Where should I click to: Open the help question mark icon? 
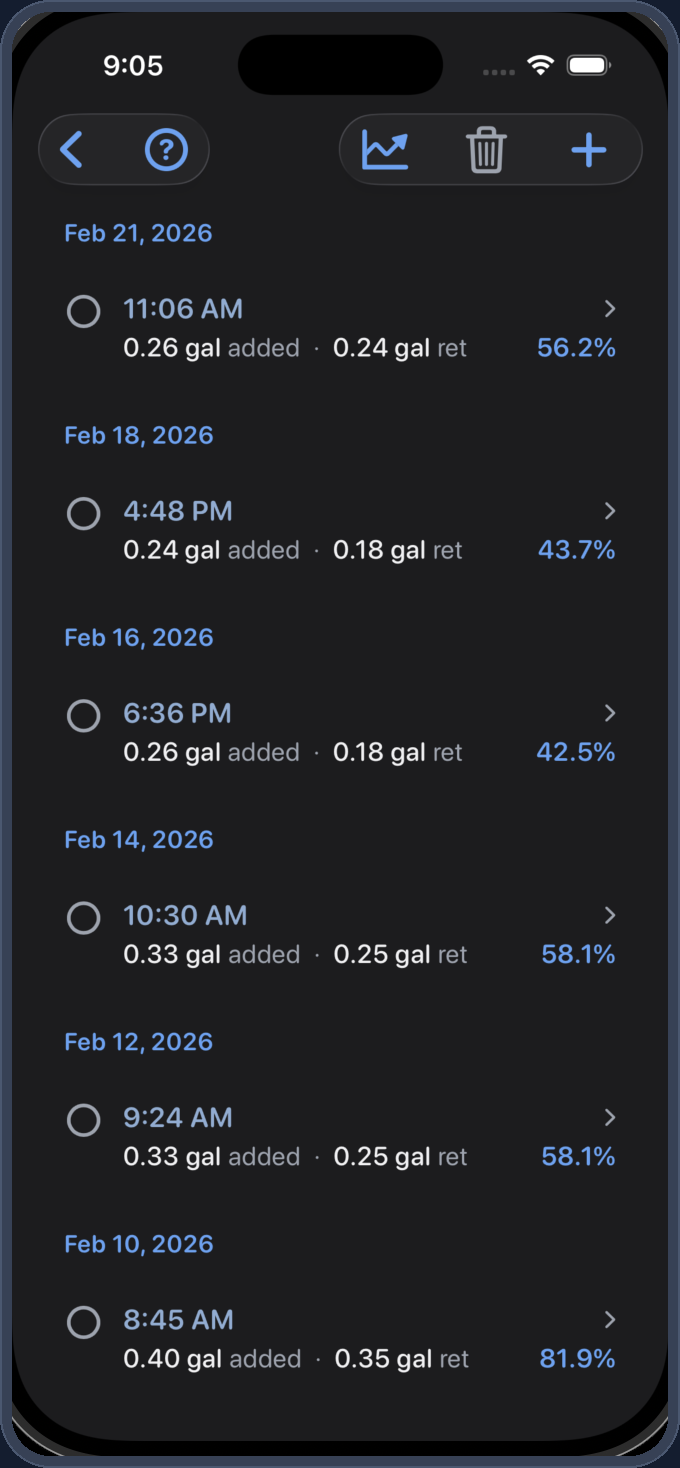[166, 150]
